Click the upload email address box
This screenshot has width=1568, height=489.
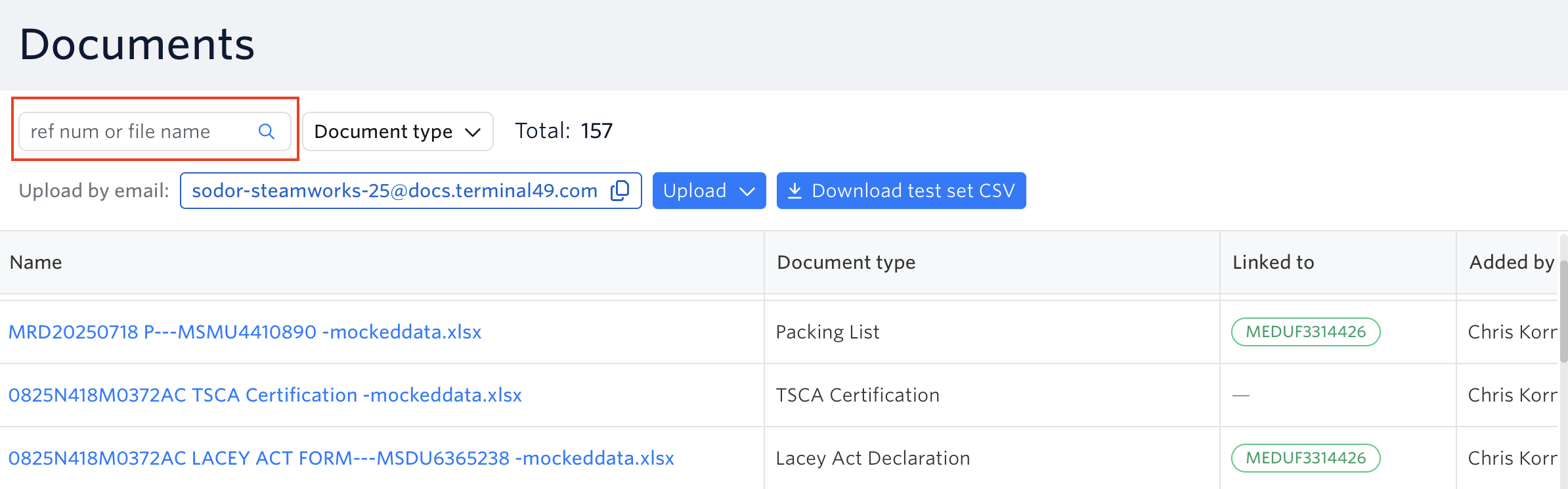coord(394,191)
